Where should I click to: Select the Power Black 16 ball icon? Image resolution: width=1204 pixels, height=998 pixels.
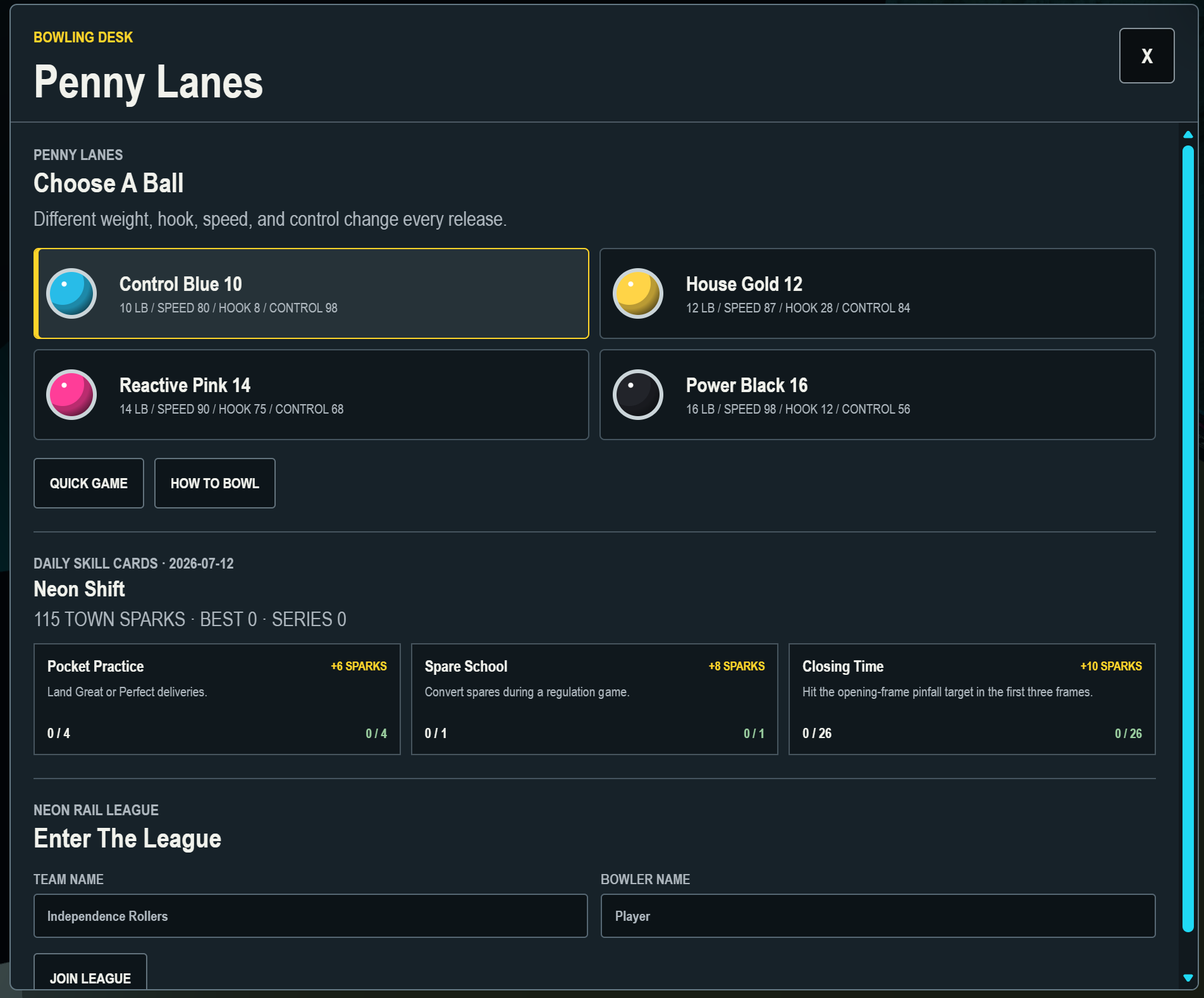point(638,395)
